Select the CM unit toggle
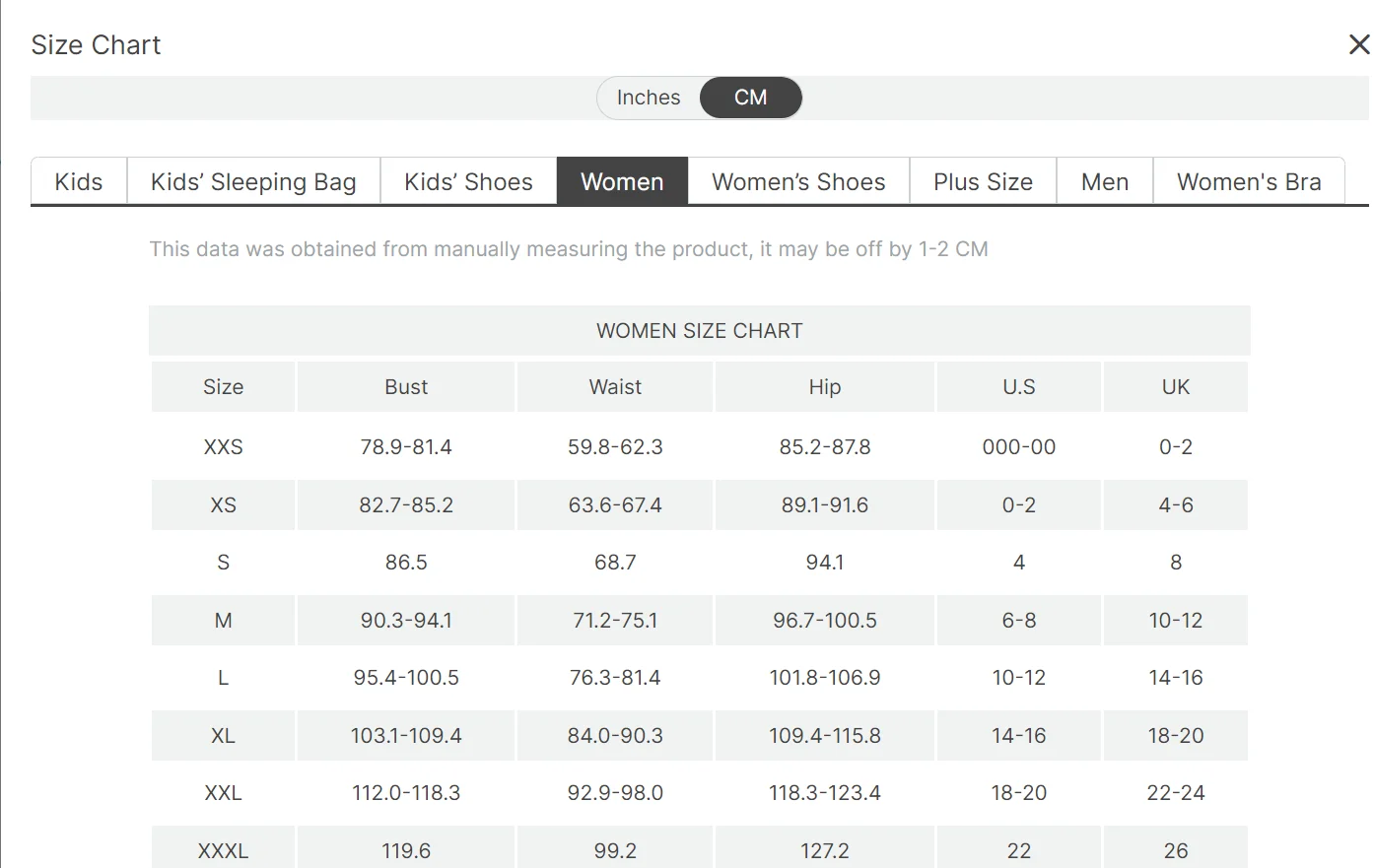1374x868 pixels. click(x=751, y=98)
